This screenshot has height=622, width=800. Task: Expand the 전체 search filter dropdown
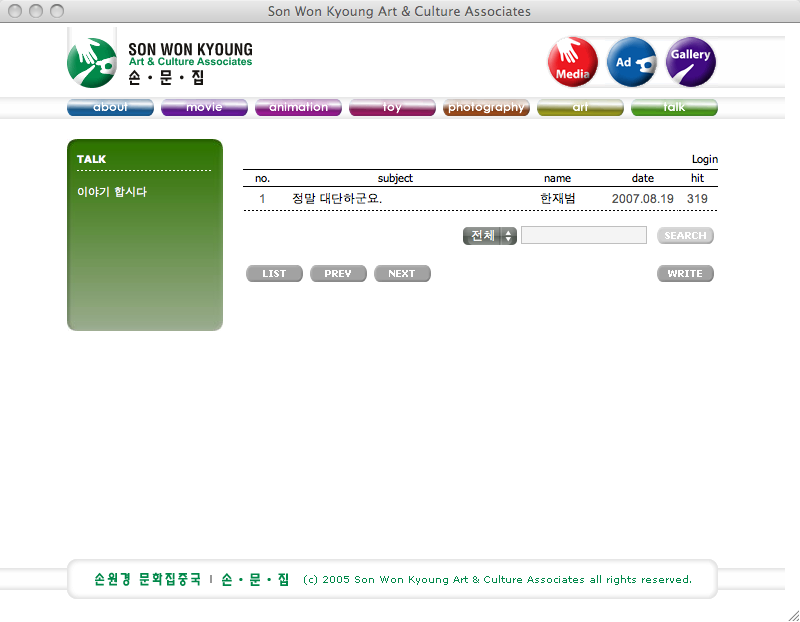490,236
